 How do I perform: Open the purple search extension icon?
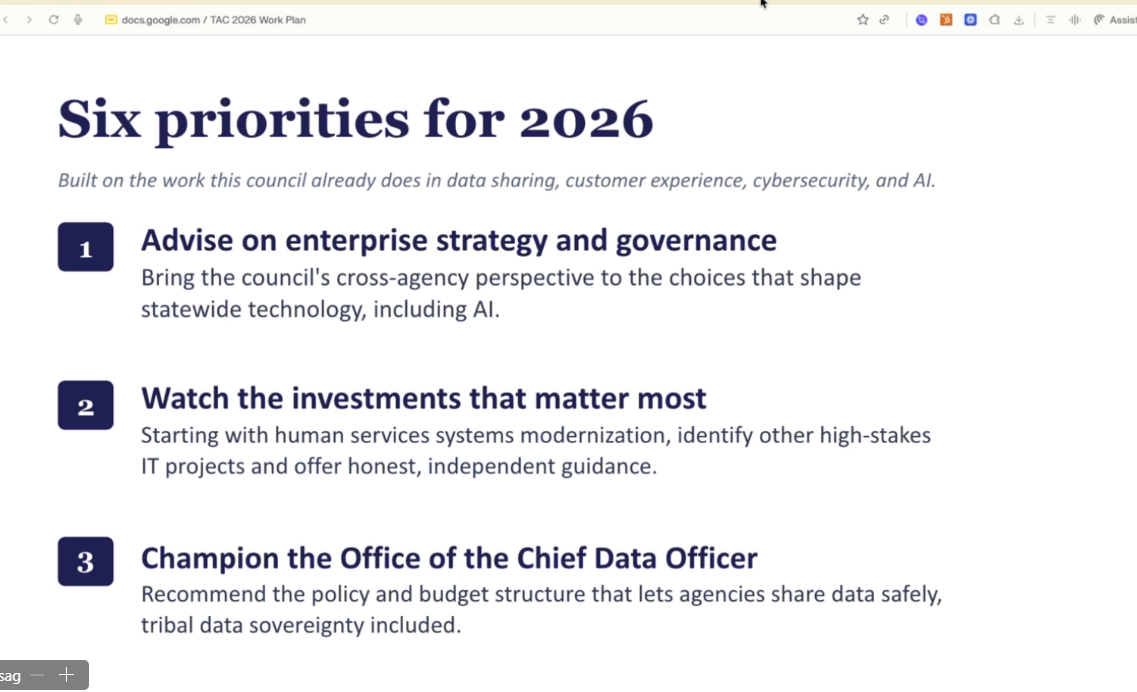922,20
